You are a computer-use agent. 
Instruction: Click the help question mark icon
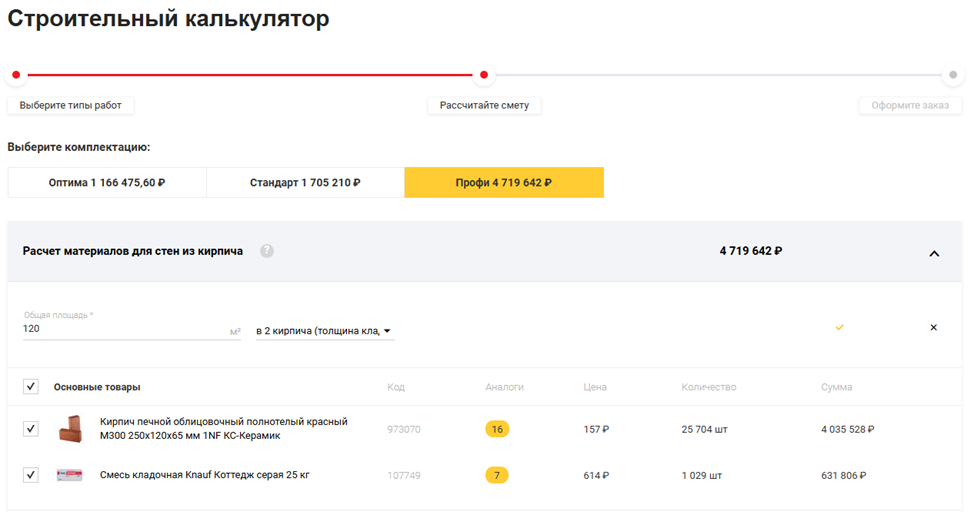click(x=267, y=251)
